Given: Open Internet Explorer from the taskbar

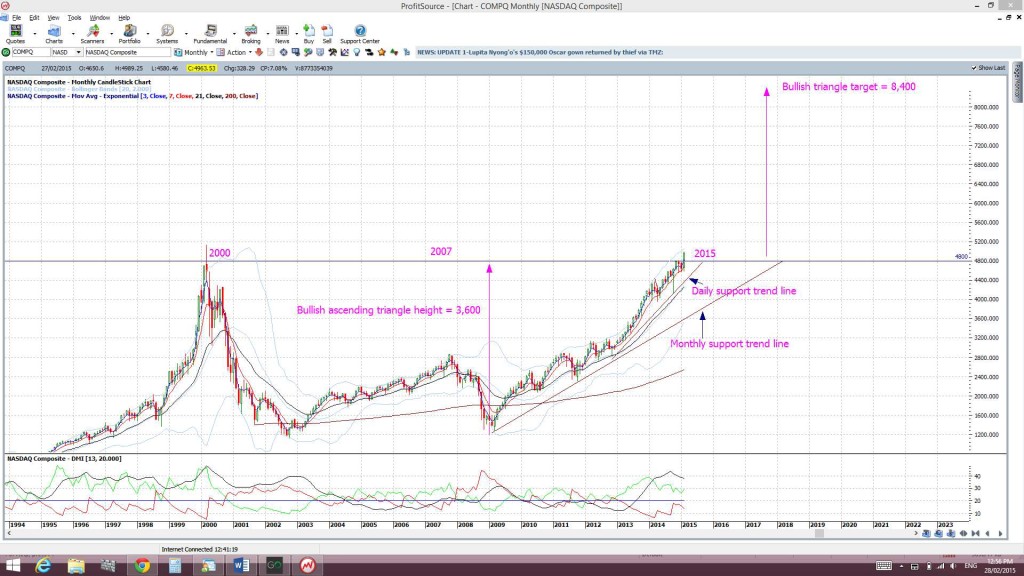Looking at the screenshot, I should point(43,566).
